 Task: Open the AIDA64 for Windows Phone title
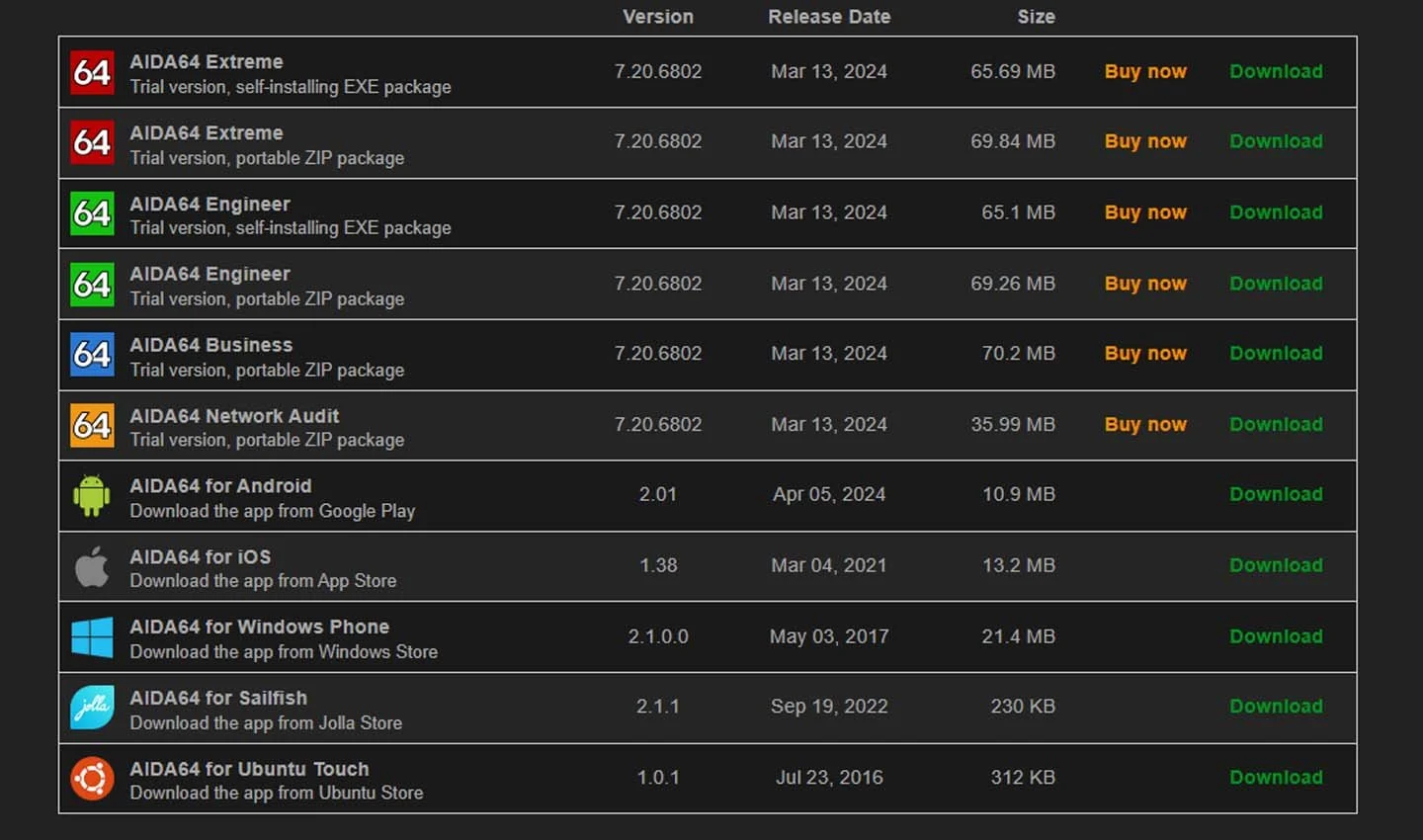[260, 627]
